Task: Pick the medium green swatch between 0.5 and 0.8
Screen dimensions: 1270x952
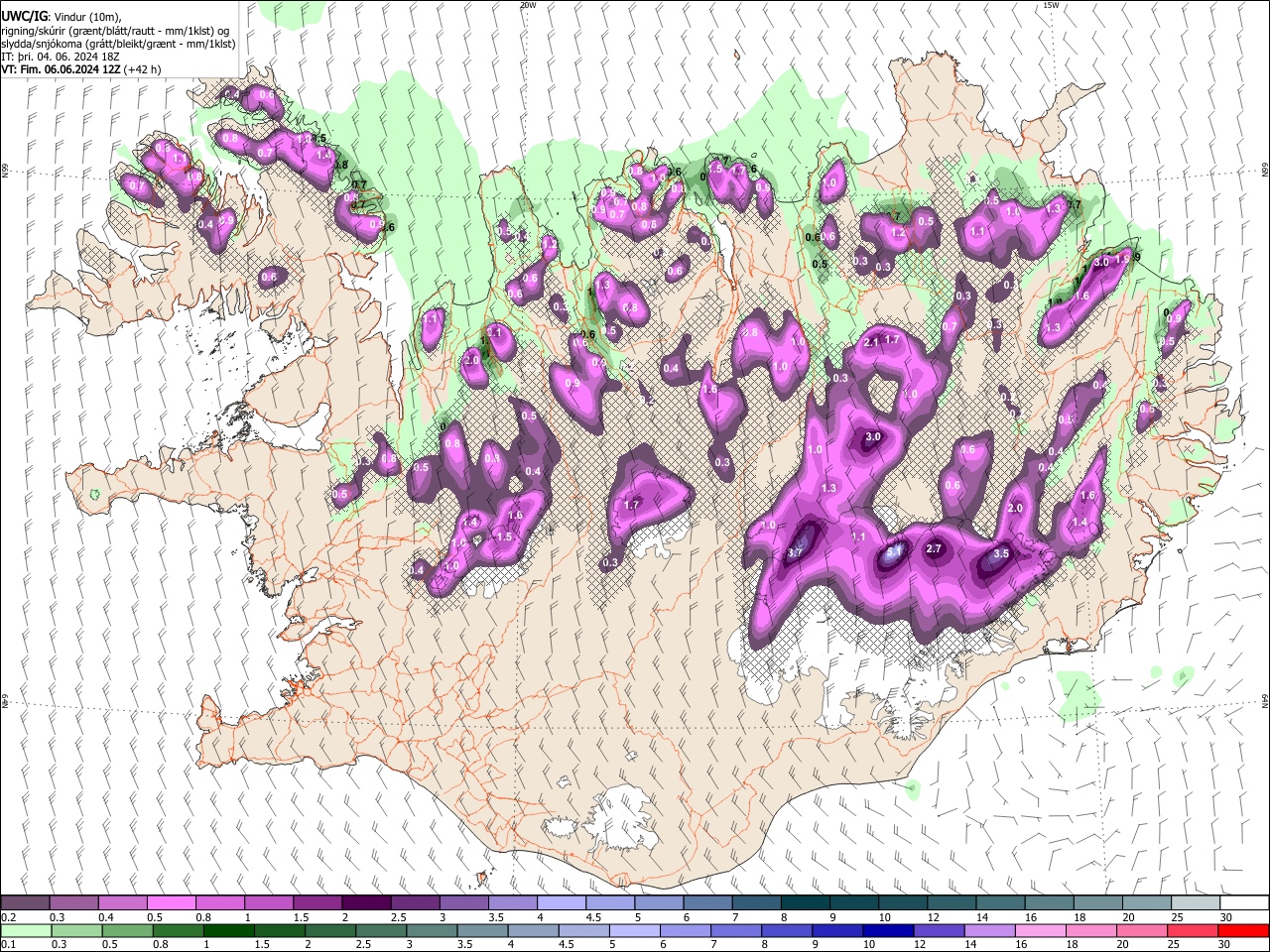Action: pos(127,930)
